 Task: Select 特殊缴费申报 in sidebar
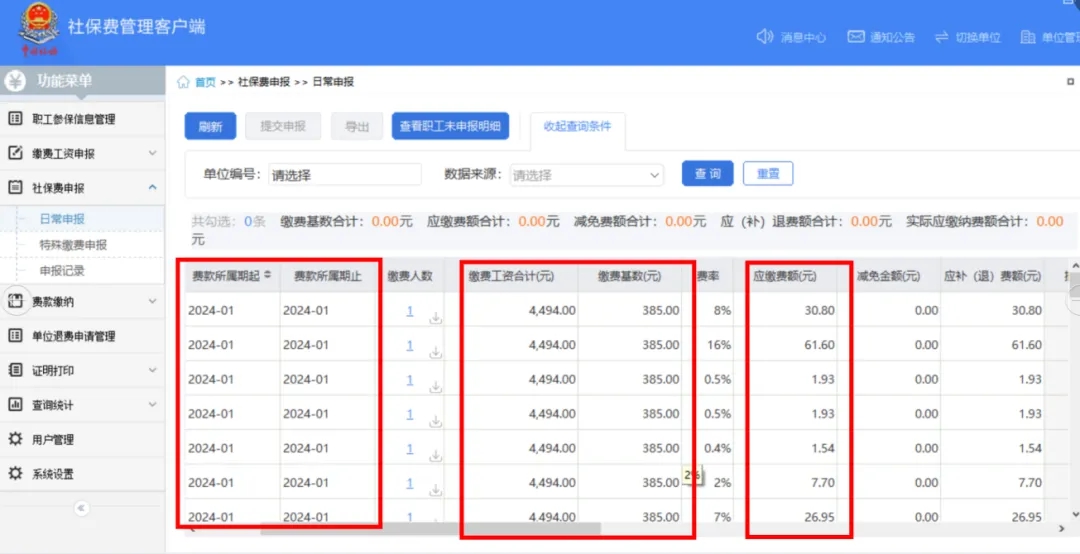point(73,245)
